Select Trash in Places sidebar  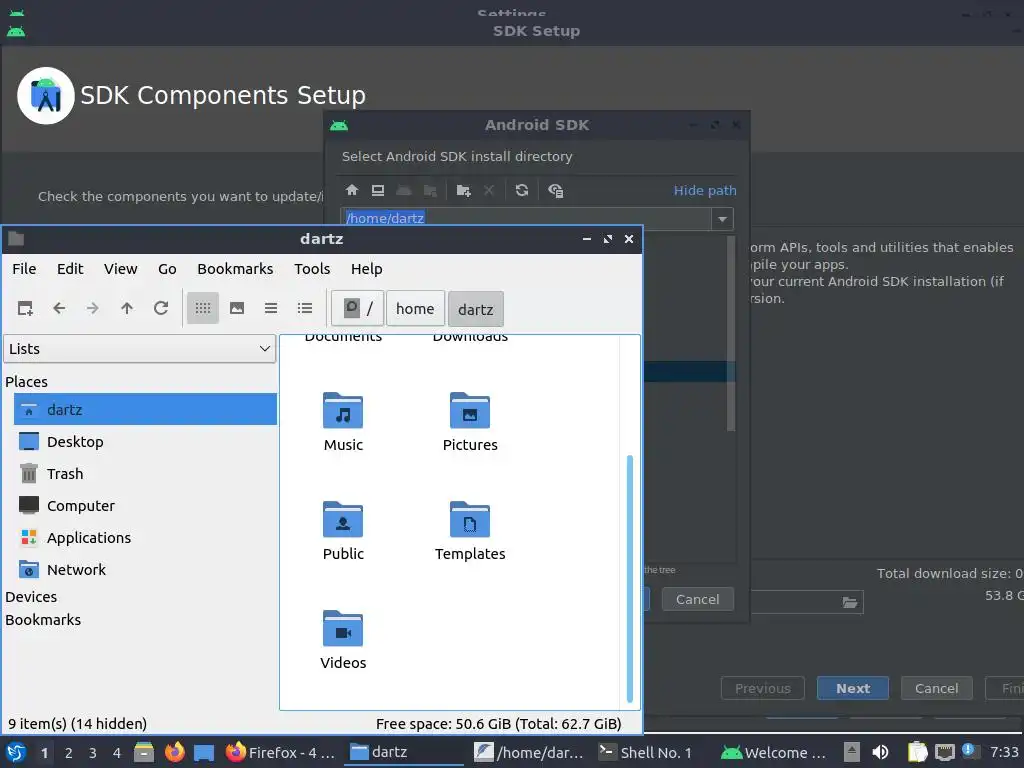(145, 473)
